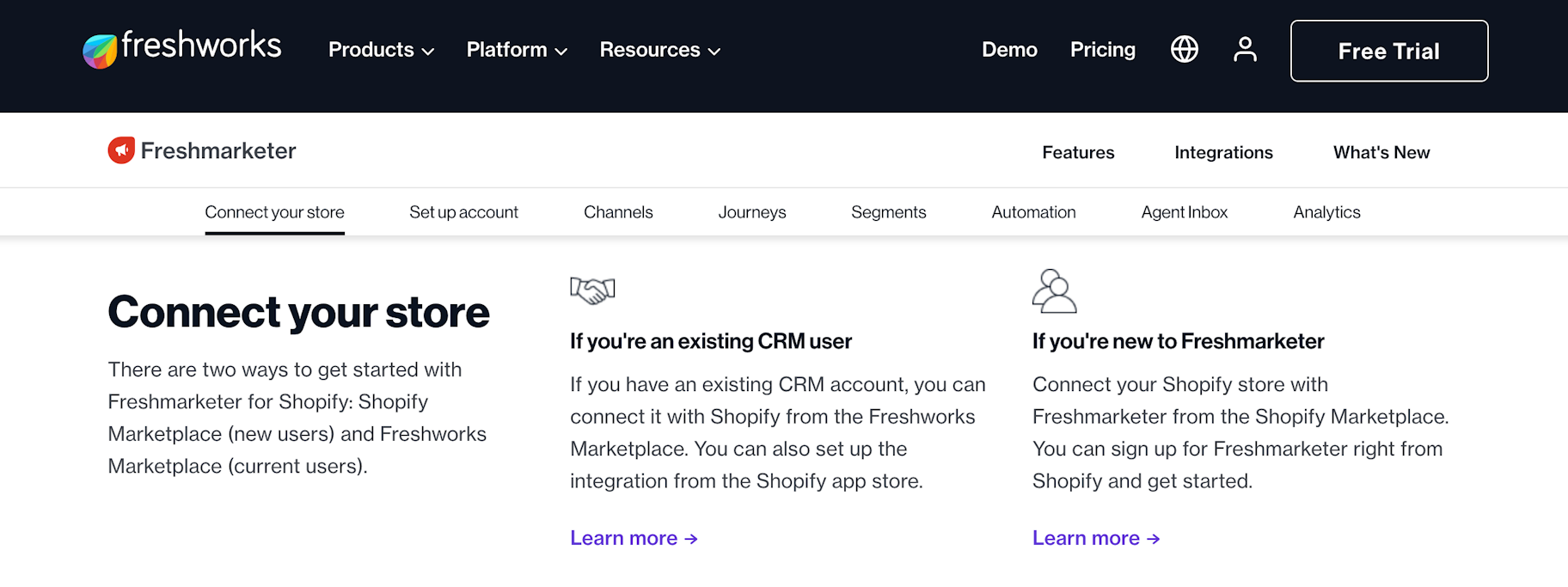This screenshot has width=1568, height=587.
Task: Expand the Products dropdown menu
Action: [381, 51]
